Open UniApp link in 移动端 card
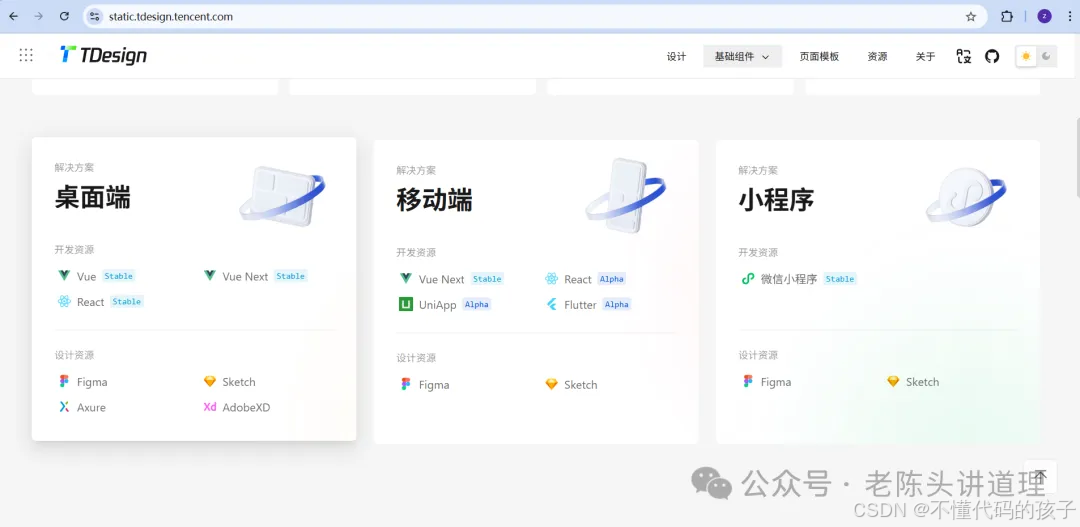 437,304
